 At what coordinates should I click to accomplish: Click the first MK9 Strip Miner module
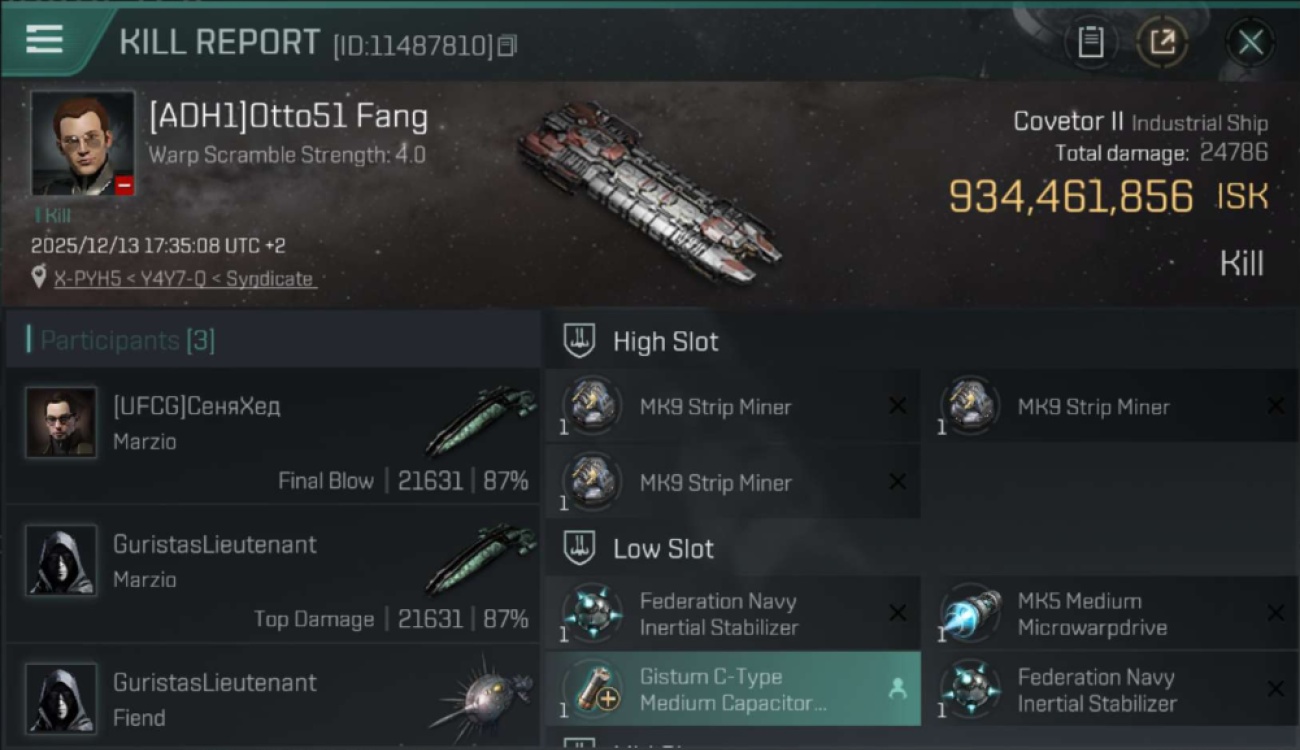(733, 406)
